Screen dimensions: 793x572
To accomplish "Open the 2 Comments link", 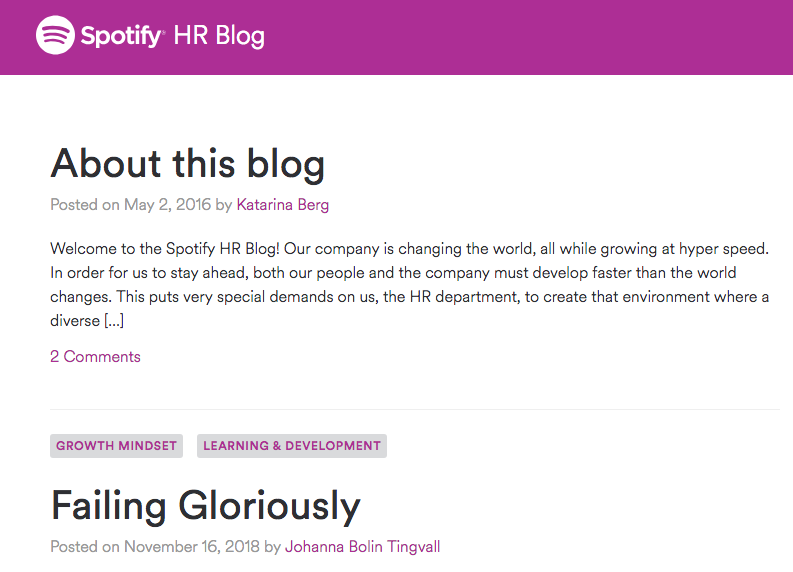I will 95,357.
